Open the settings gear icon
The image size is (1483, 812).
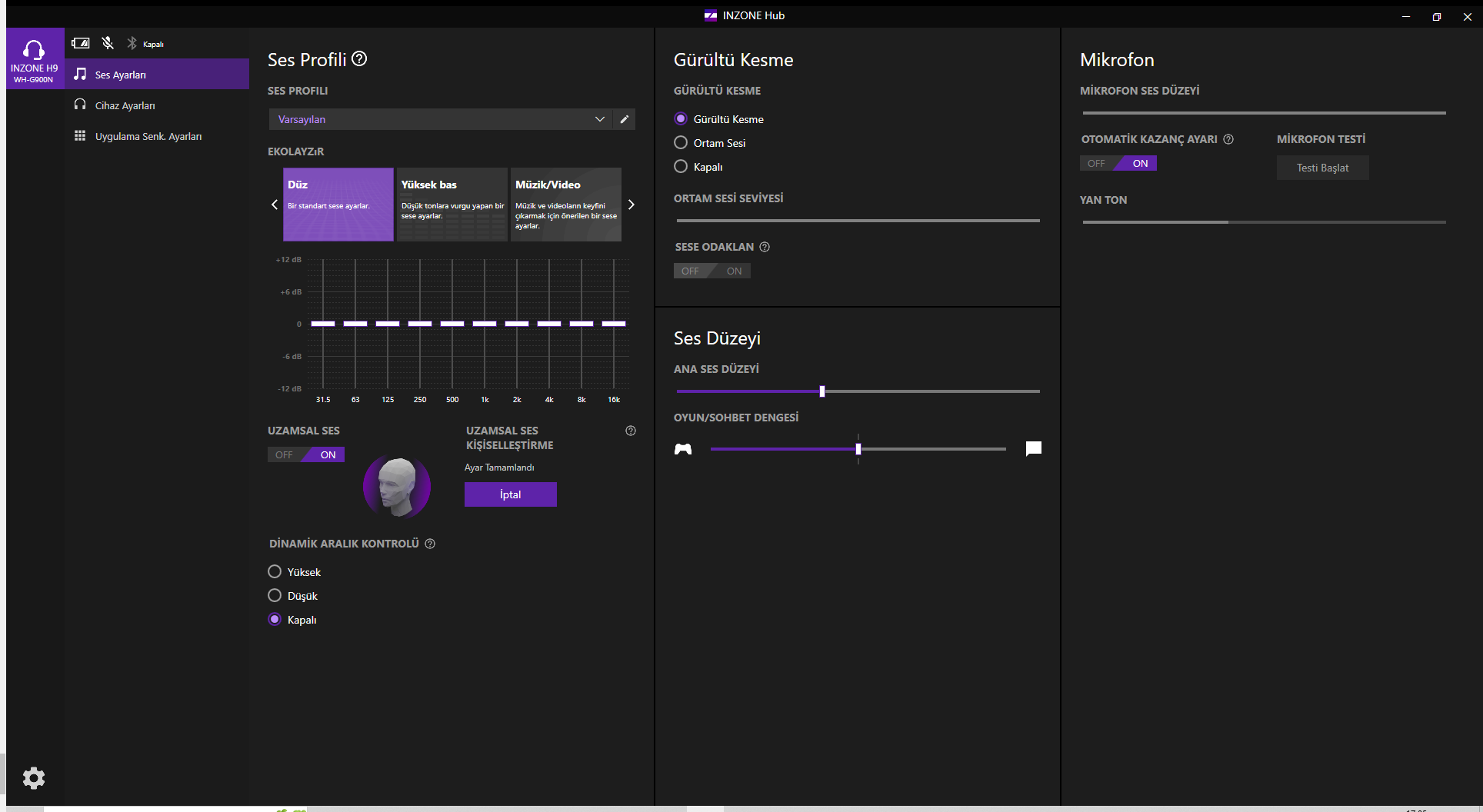pyautogui.click(x=34, y=778)
